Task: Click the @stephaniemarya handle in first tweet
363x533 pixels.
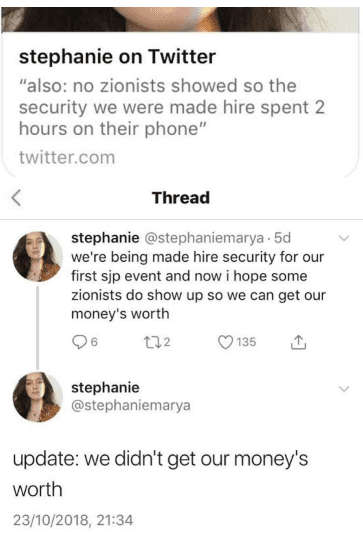Action: (204, 238)
